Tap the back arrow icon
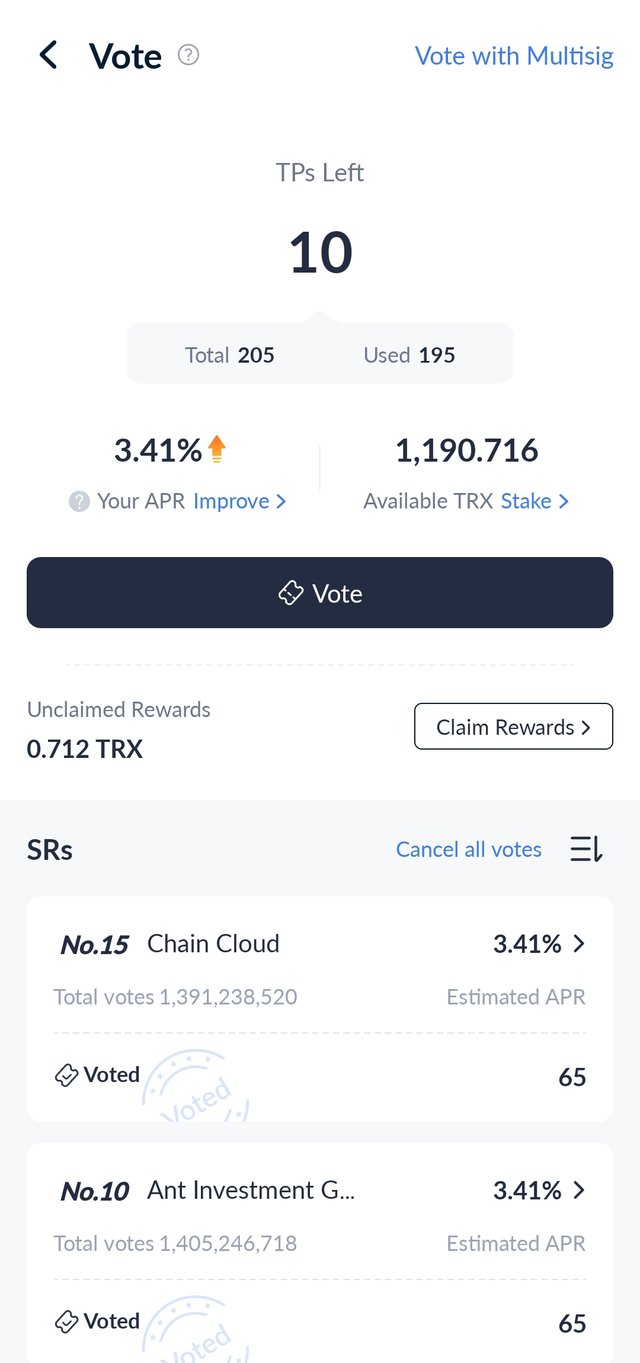 point(48,55)
